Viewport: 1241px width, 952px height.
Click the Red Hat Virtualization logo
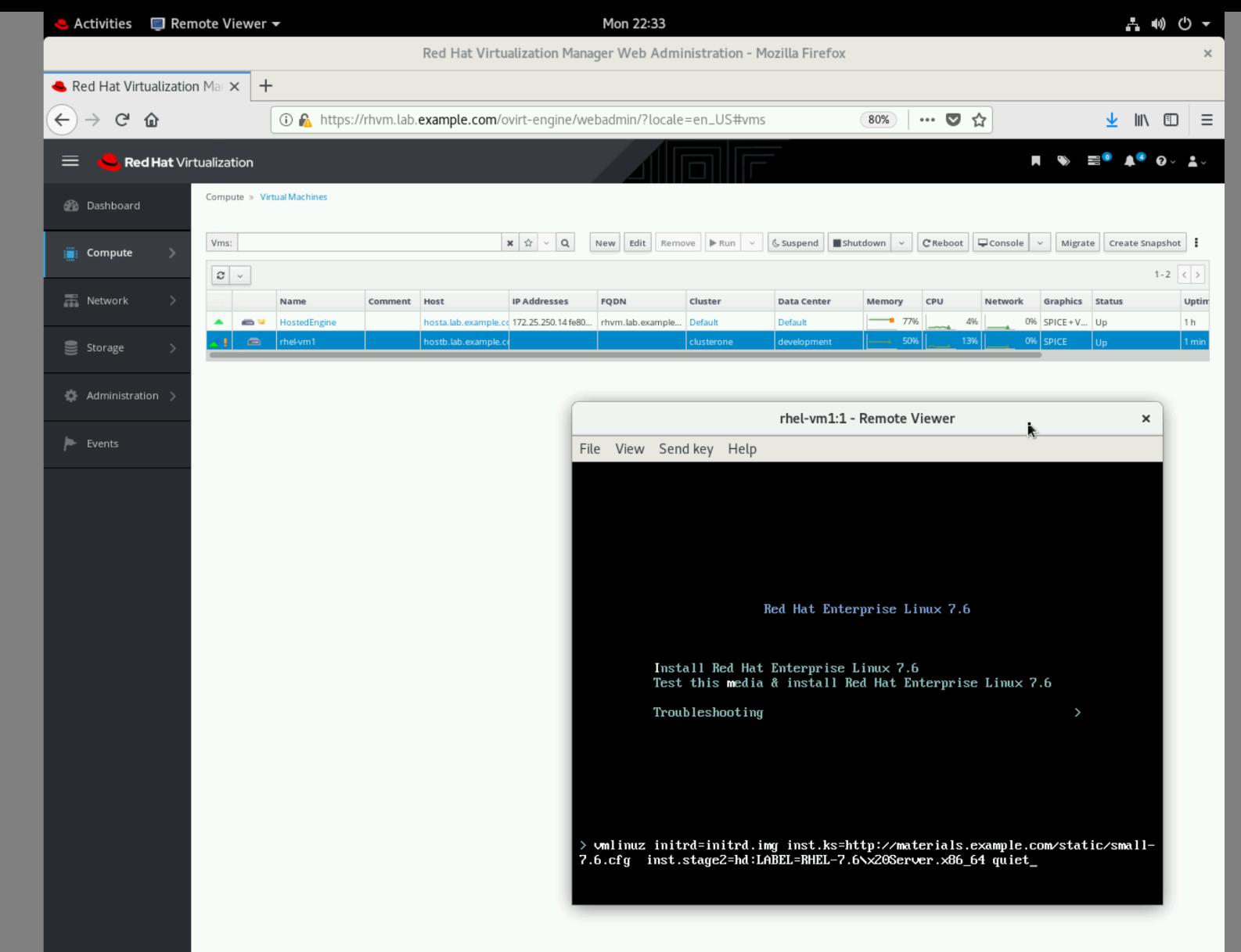point(175,162)
